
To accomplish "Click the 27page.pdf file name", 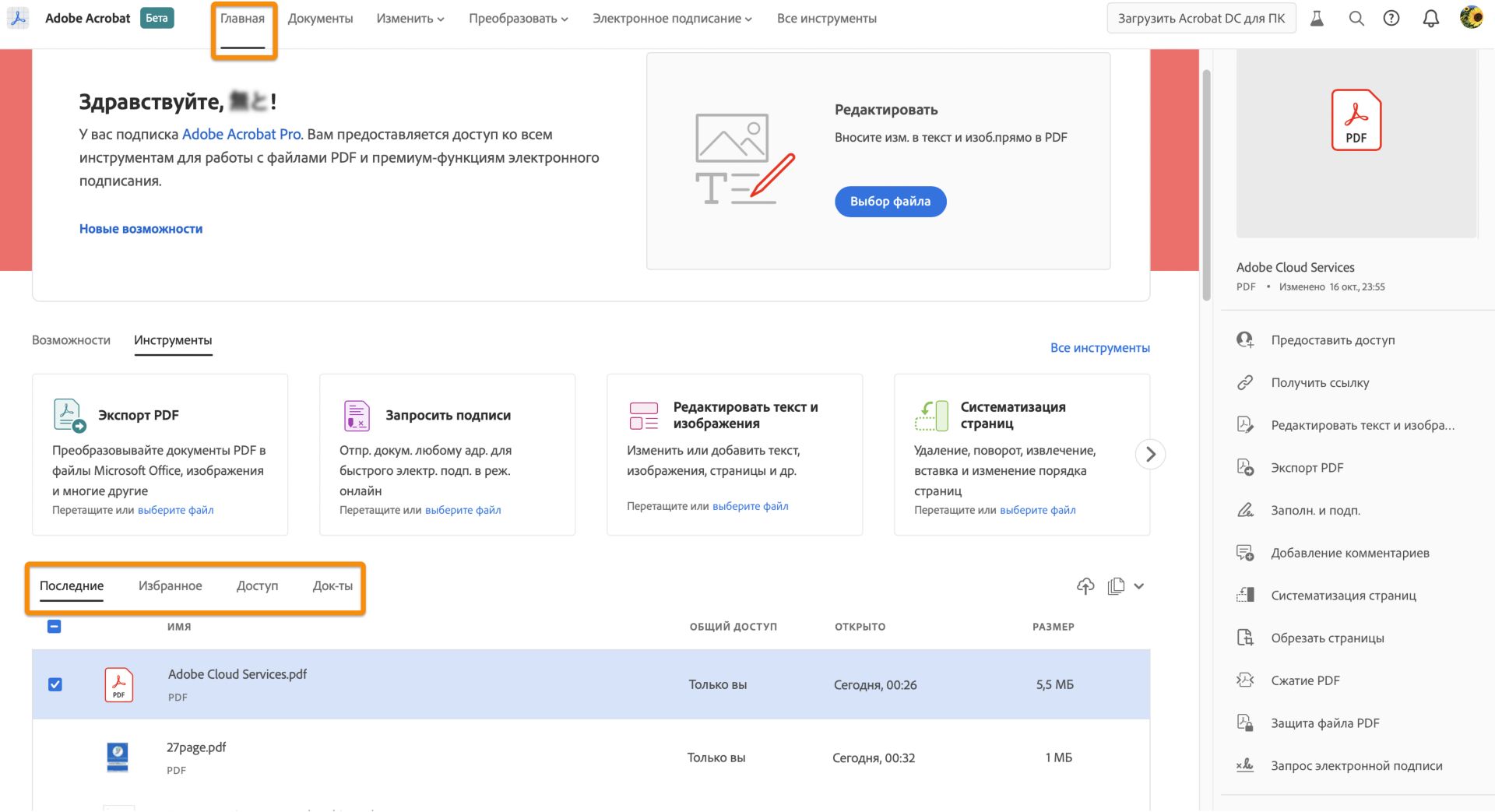I will click(196, 748).
